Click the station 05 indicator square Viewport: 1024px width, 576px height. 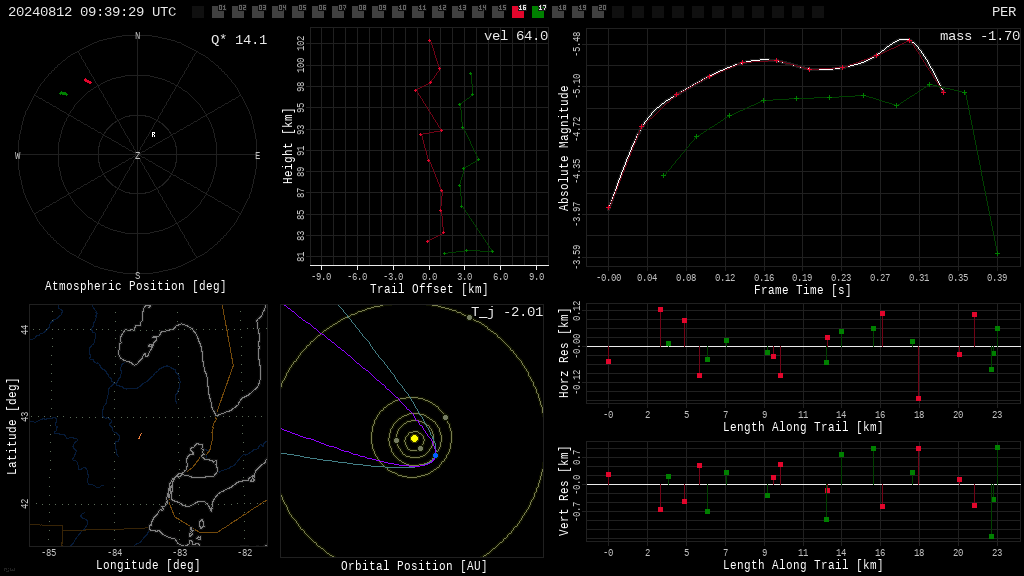coord(298,12)
